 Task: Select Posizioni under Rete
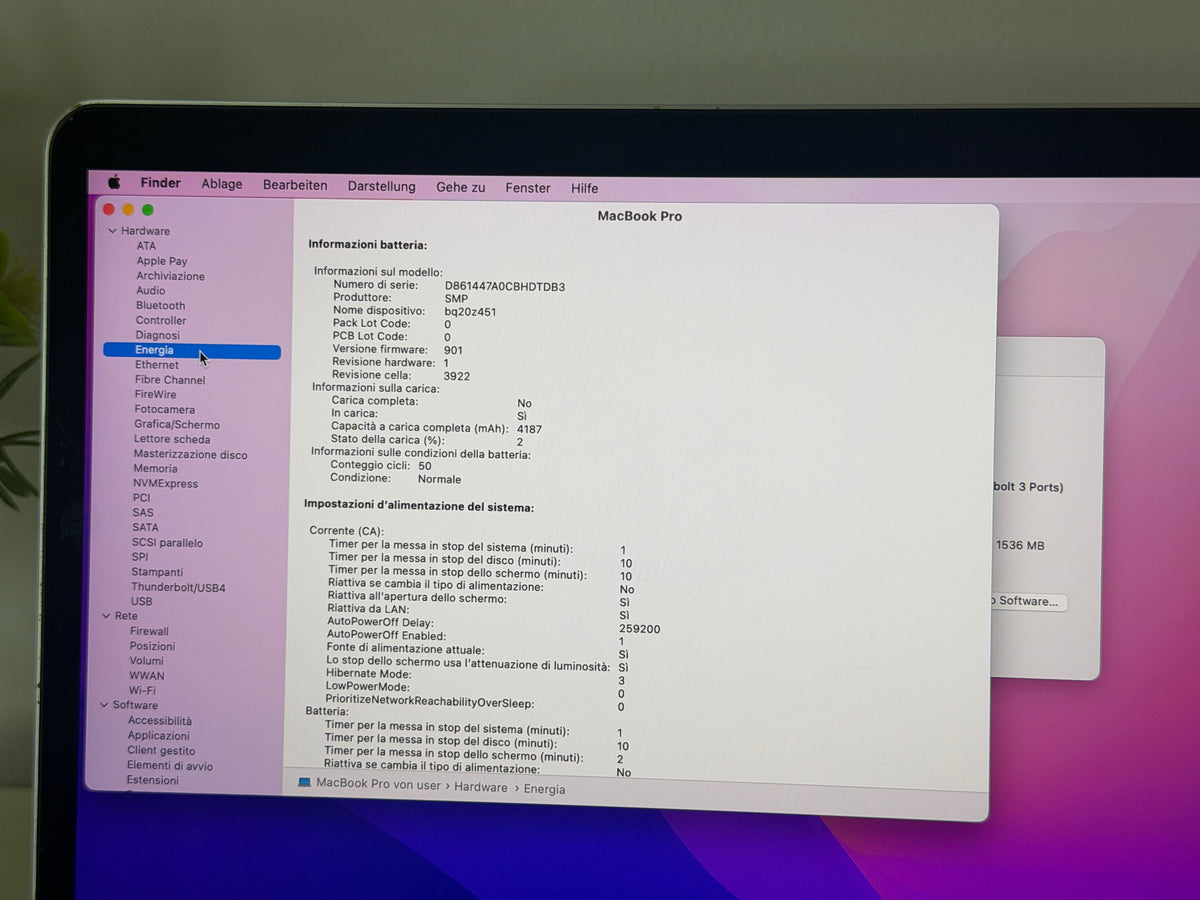(x=152, y=647)
